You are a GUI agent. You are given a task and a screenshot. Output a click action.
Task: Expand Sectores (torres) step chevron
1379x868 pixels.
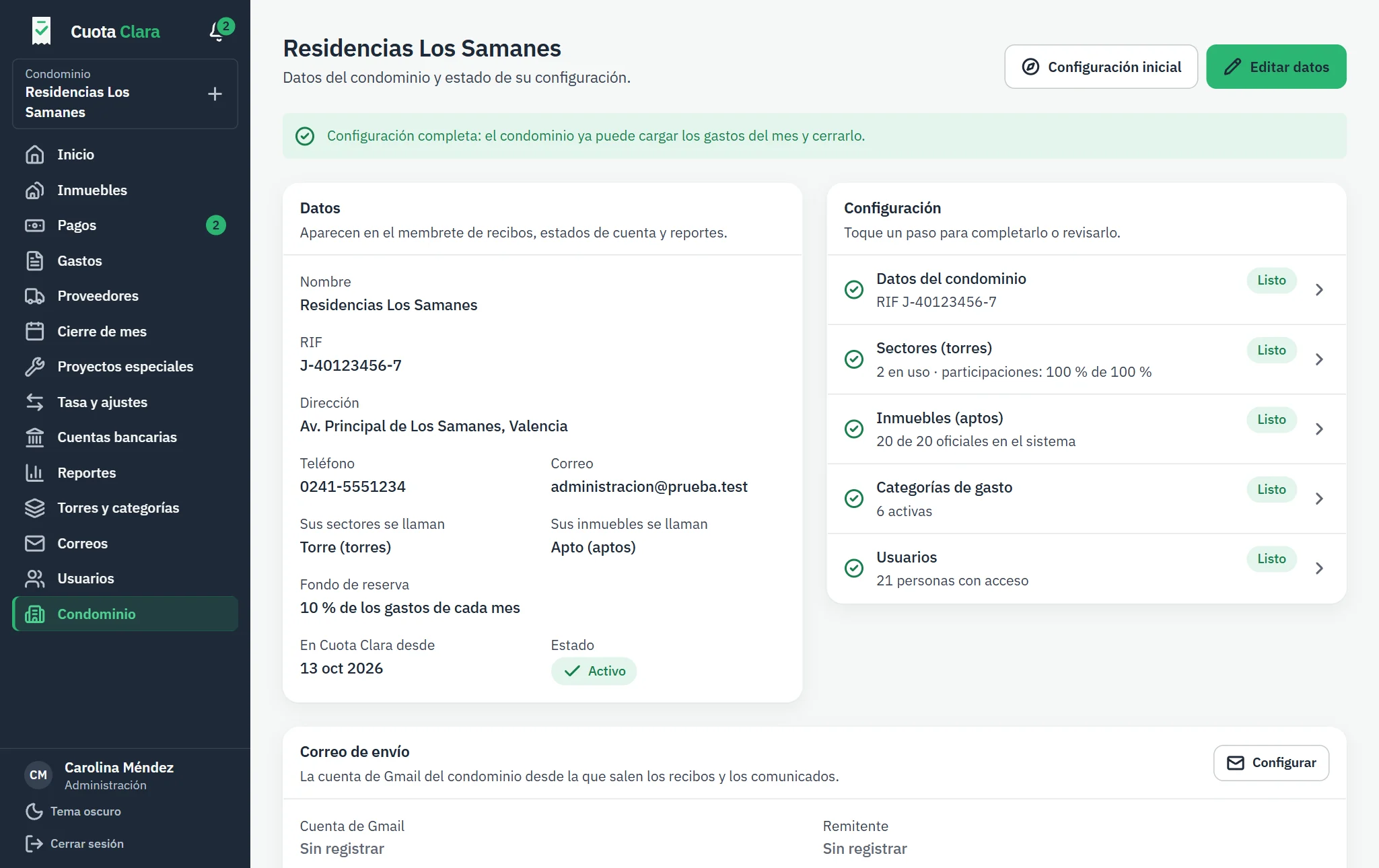[x=1319, y=359]
